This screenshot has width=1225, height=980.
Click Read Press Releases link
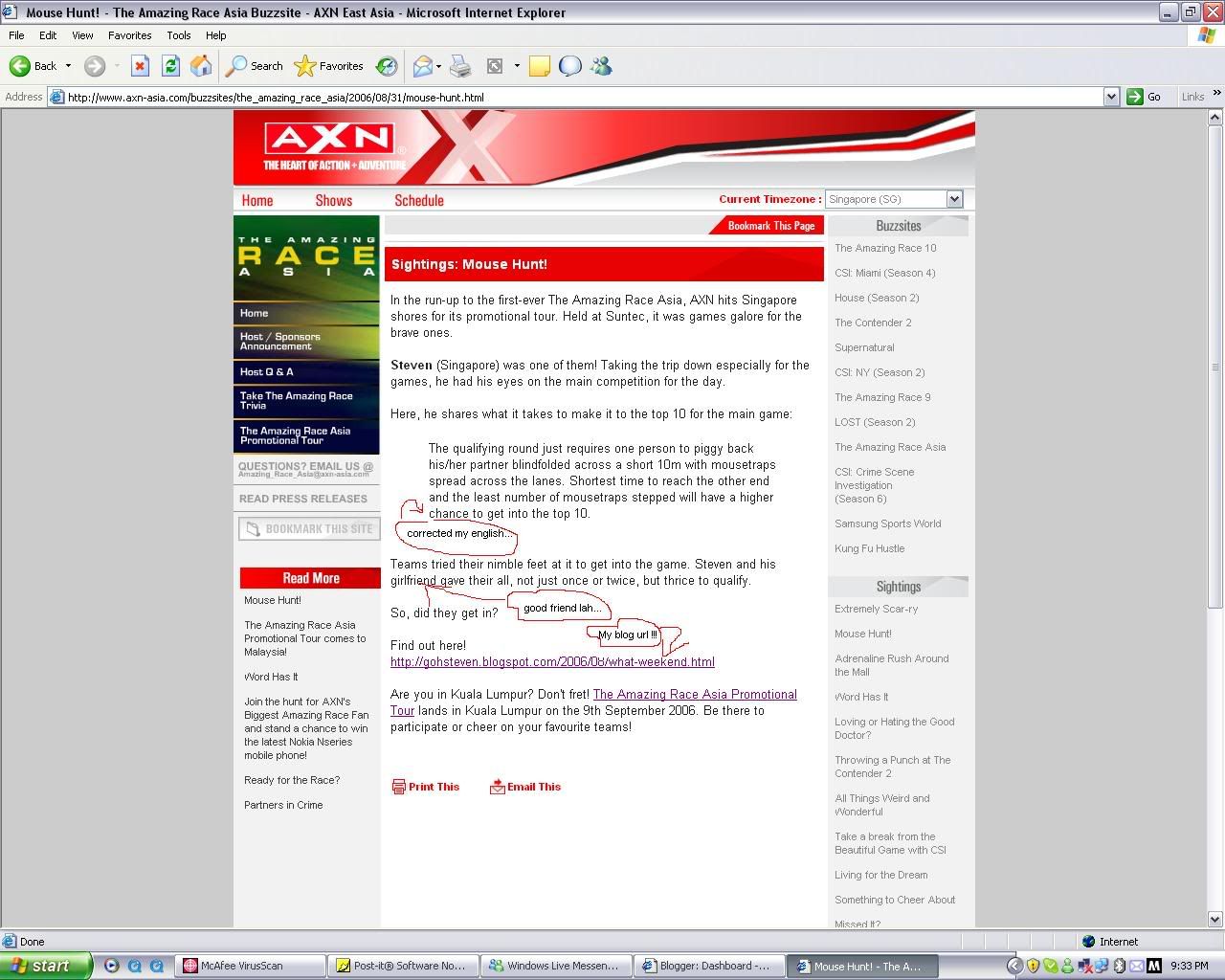point(303,499)
